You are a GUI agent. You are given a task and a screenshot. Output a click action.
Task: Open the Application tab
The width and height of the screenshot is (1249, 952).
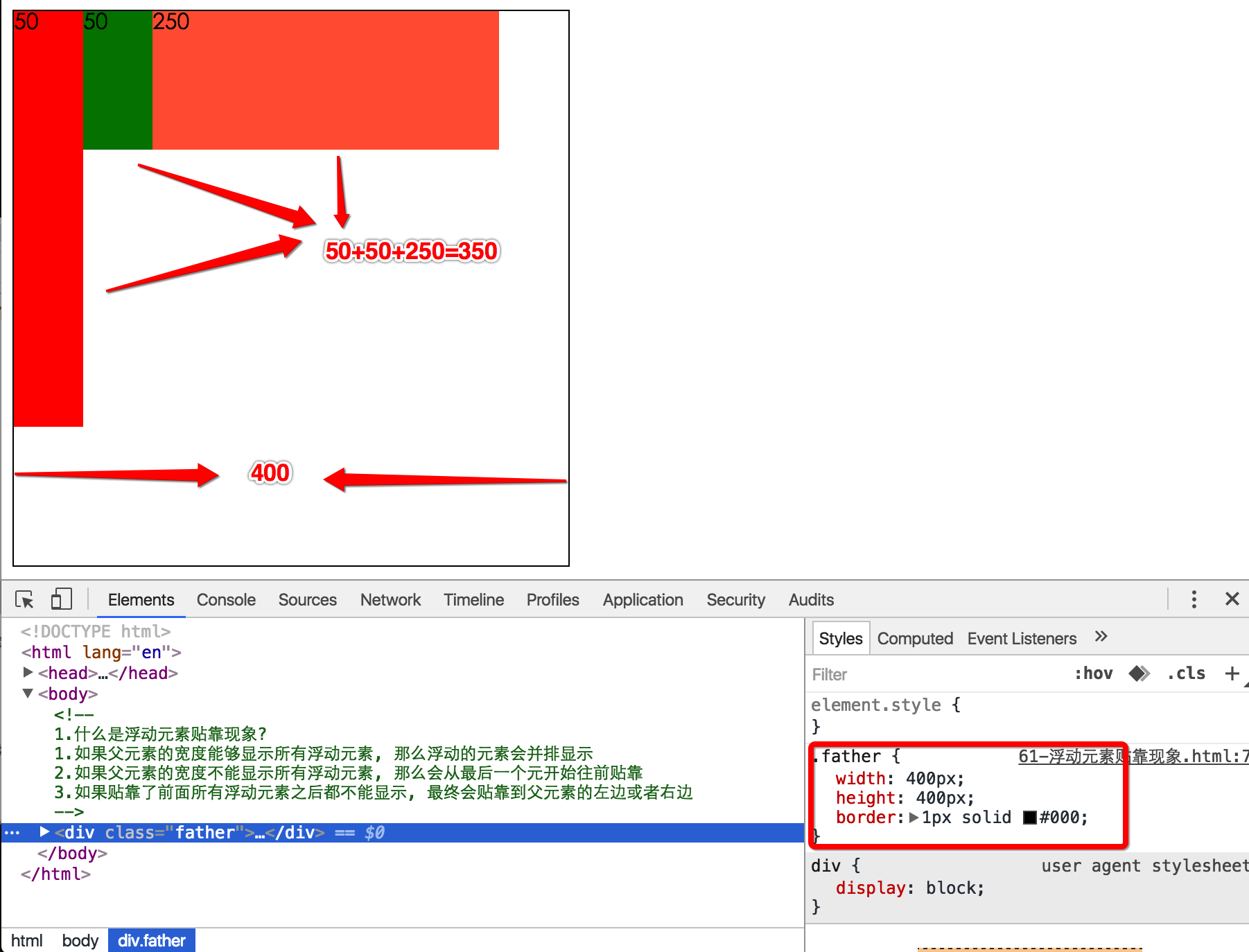point(643,600)
